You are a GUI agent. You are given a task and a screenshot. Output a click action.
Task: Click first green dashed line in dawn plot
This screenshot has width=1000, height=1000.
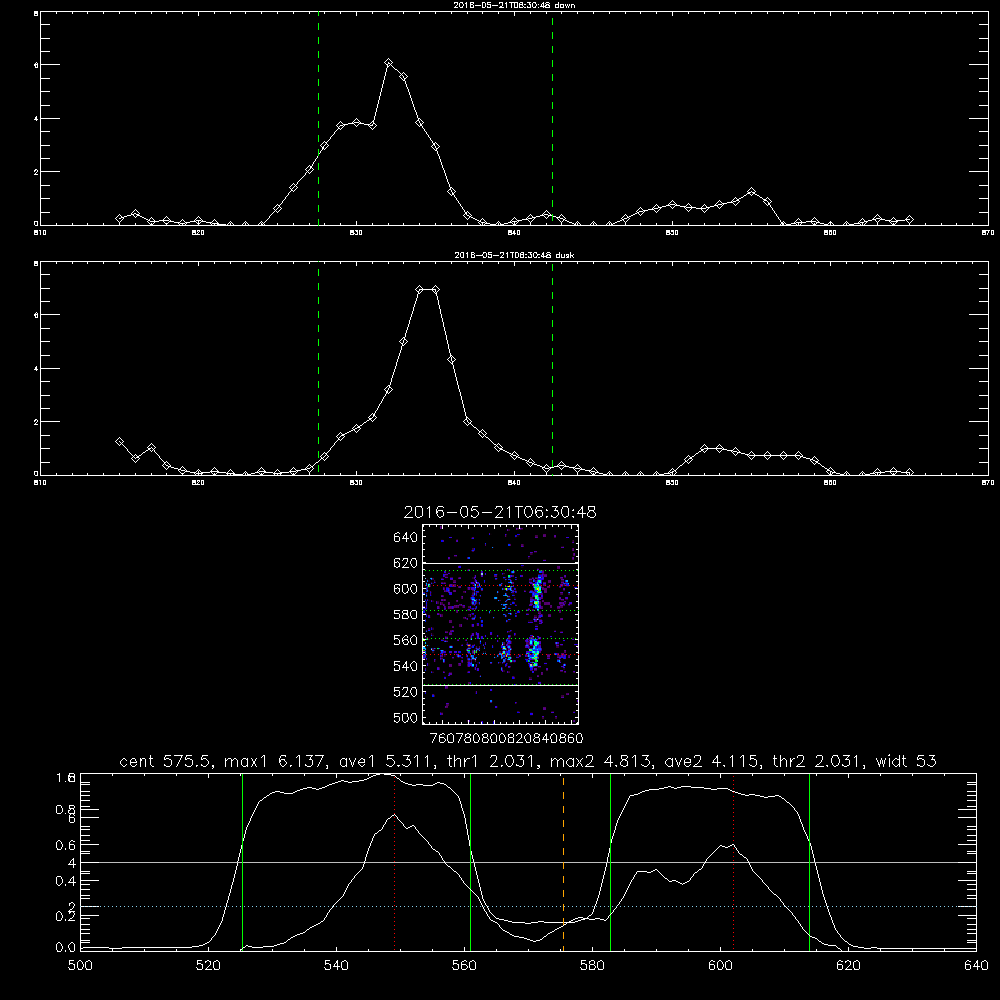[x=318, y=119]
